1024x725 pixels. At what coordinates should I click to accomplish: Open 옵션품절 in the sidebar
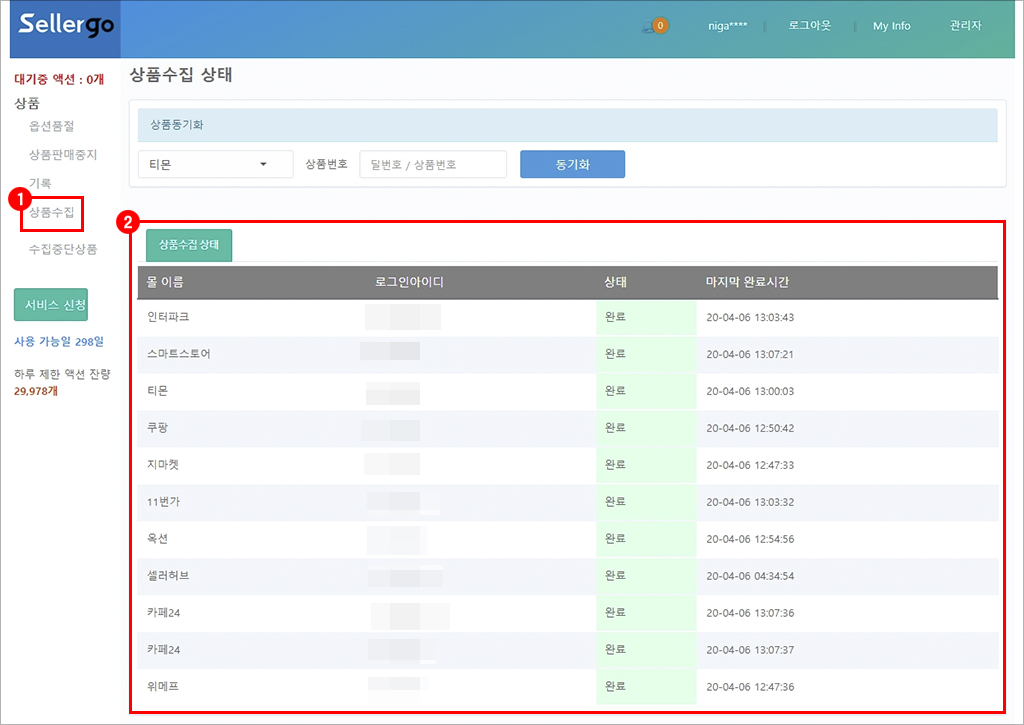point(52,126)
